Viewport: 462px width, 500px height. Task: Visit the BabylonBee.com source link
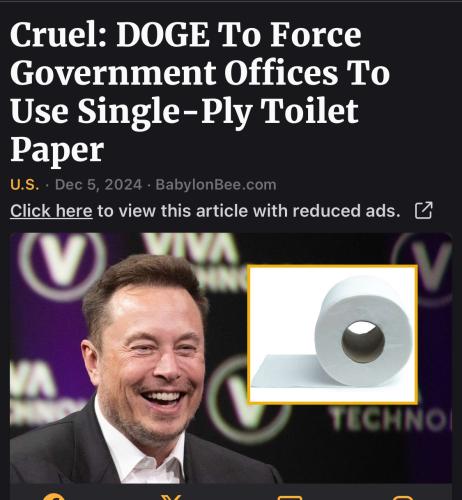(216, 185)
